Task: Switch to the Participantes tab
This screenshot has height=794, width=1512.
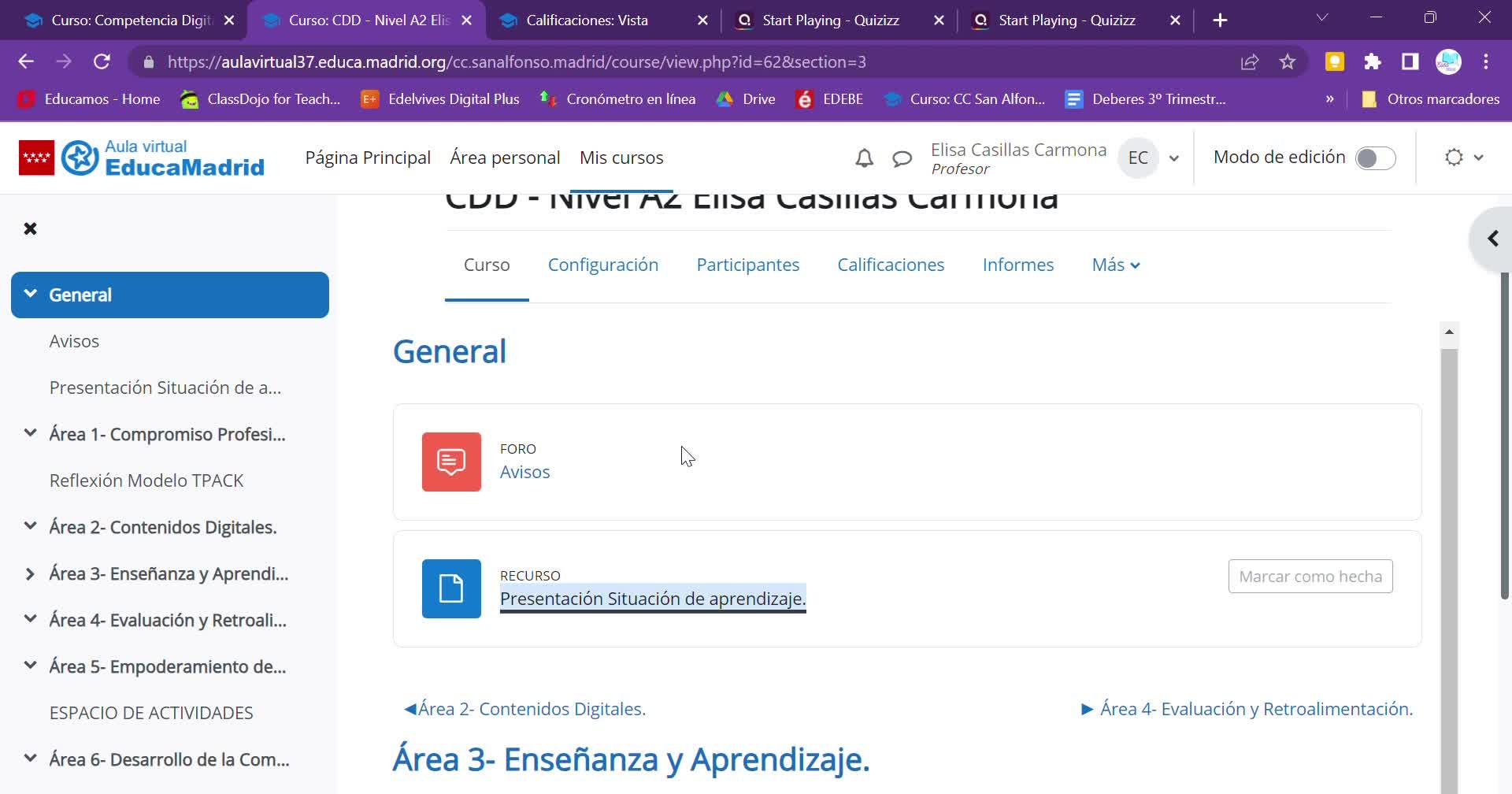Action: tap(748, 265)
